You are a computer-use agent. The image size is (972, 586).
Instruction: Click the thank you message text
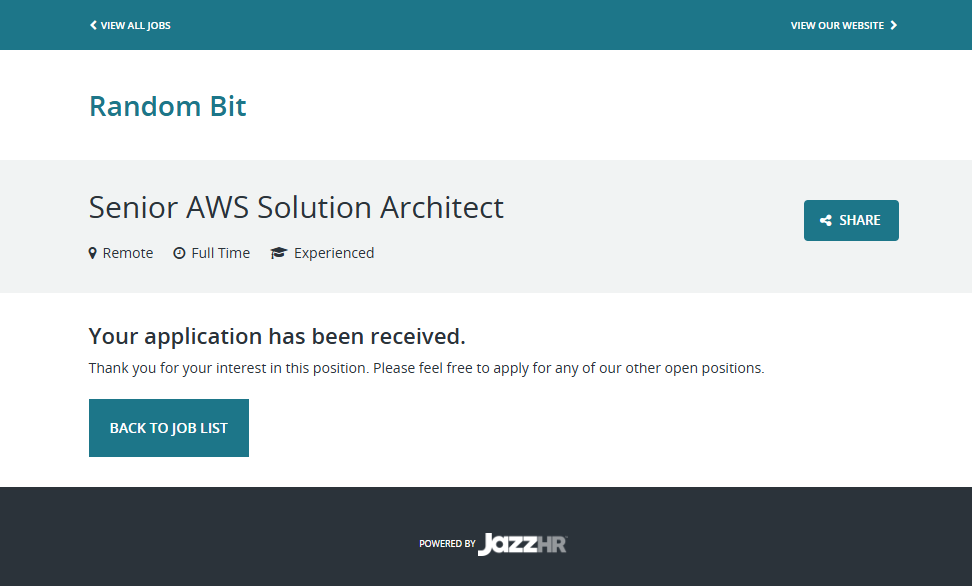pyautogui.click(x=426, y=368)
